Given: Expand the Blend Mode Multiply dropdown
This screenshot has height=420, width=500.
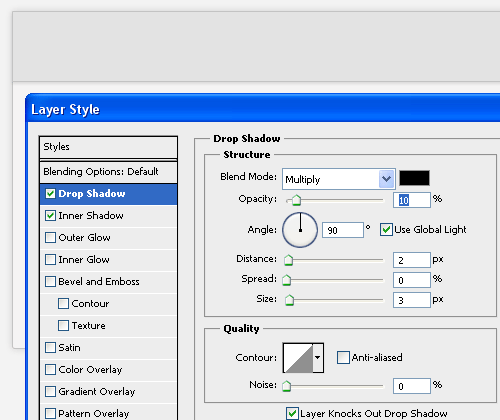Looking at the screenshot, I should tap(339, 179).
